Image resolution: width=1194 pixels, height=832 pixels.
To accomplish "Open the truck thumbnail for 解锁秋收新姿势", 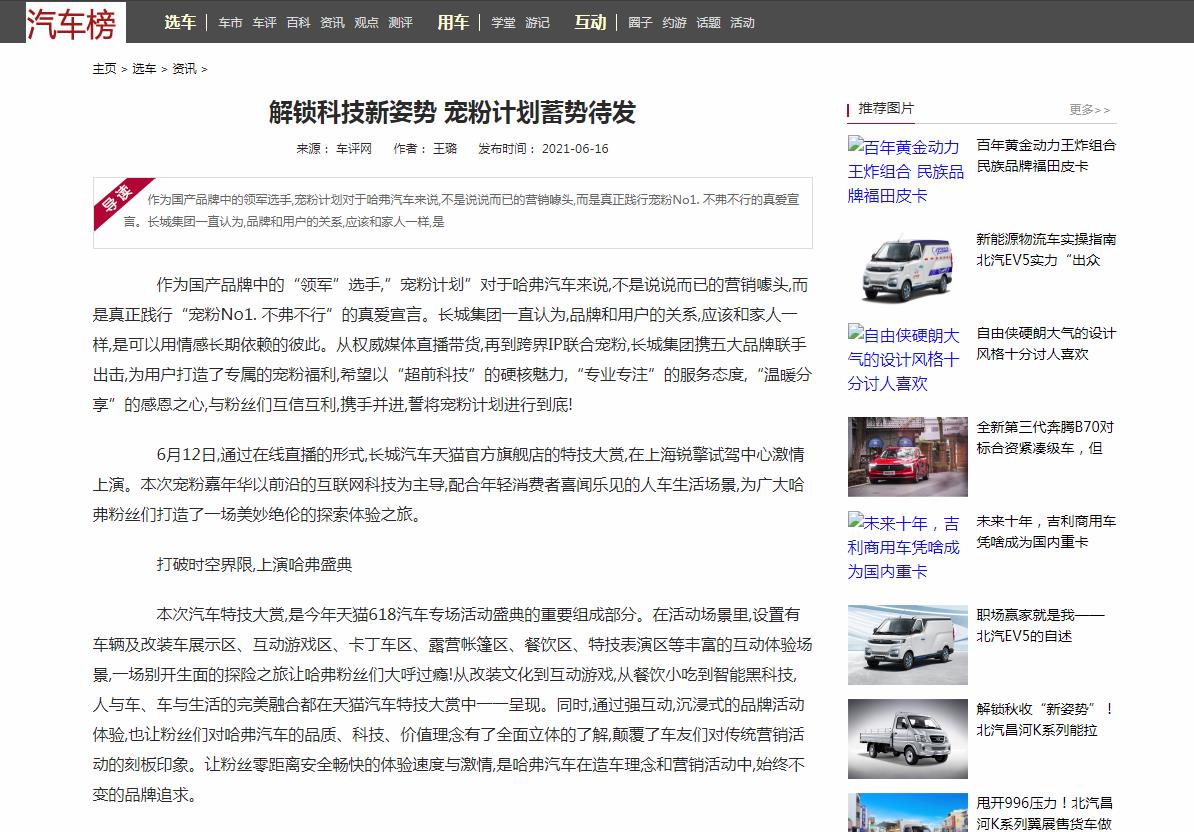I will [908, 738].
